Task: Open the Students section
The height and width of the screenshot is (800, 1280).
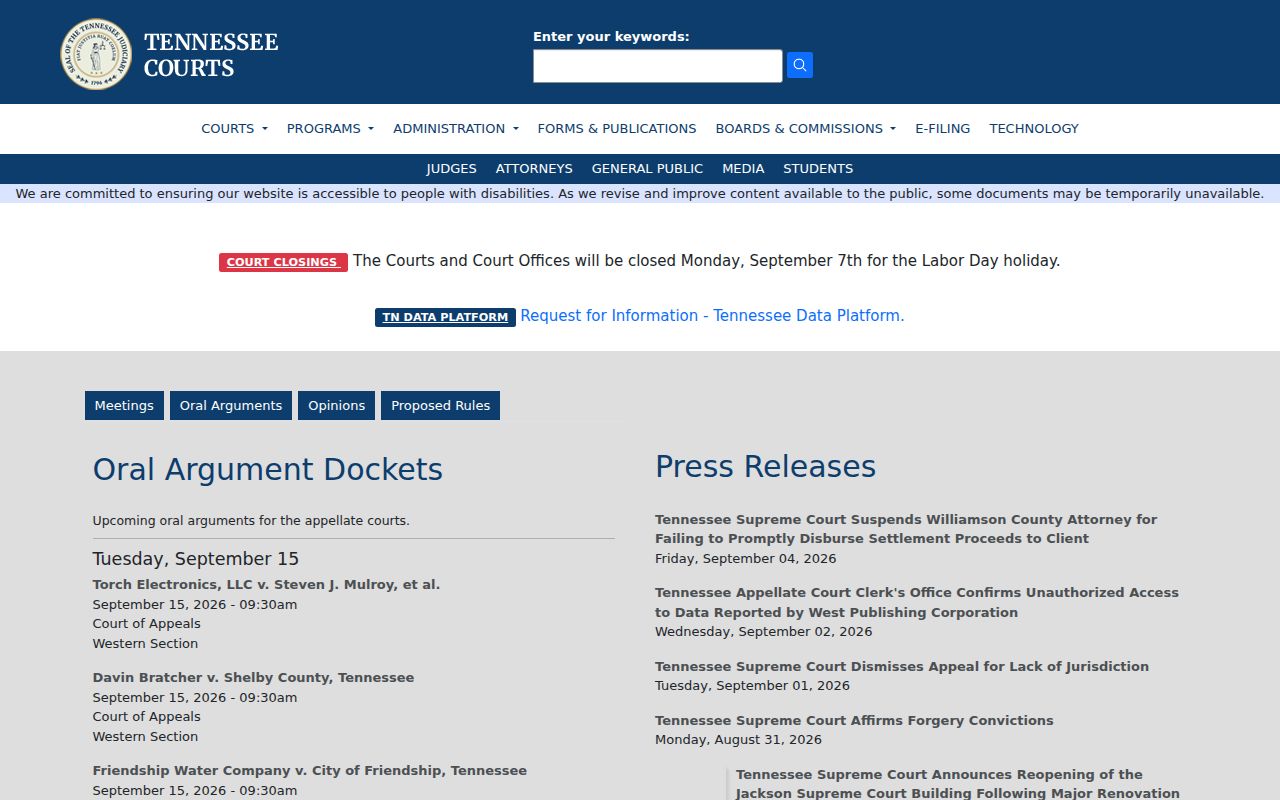Action: coord(818,168)
